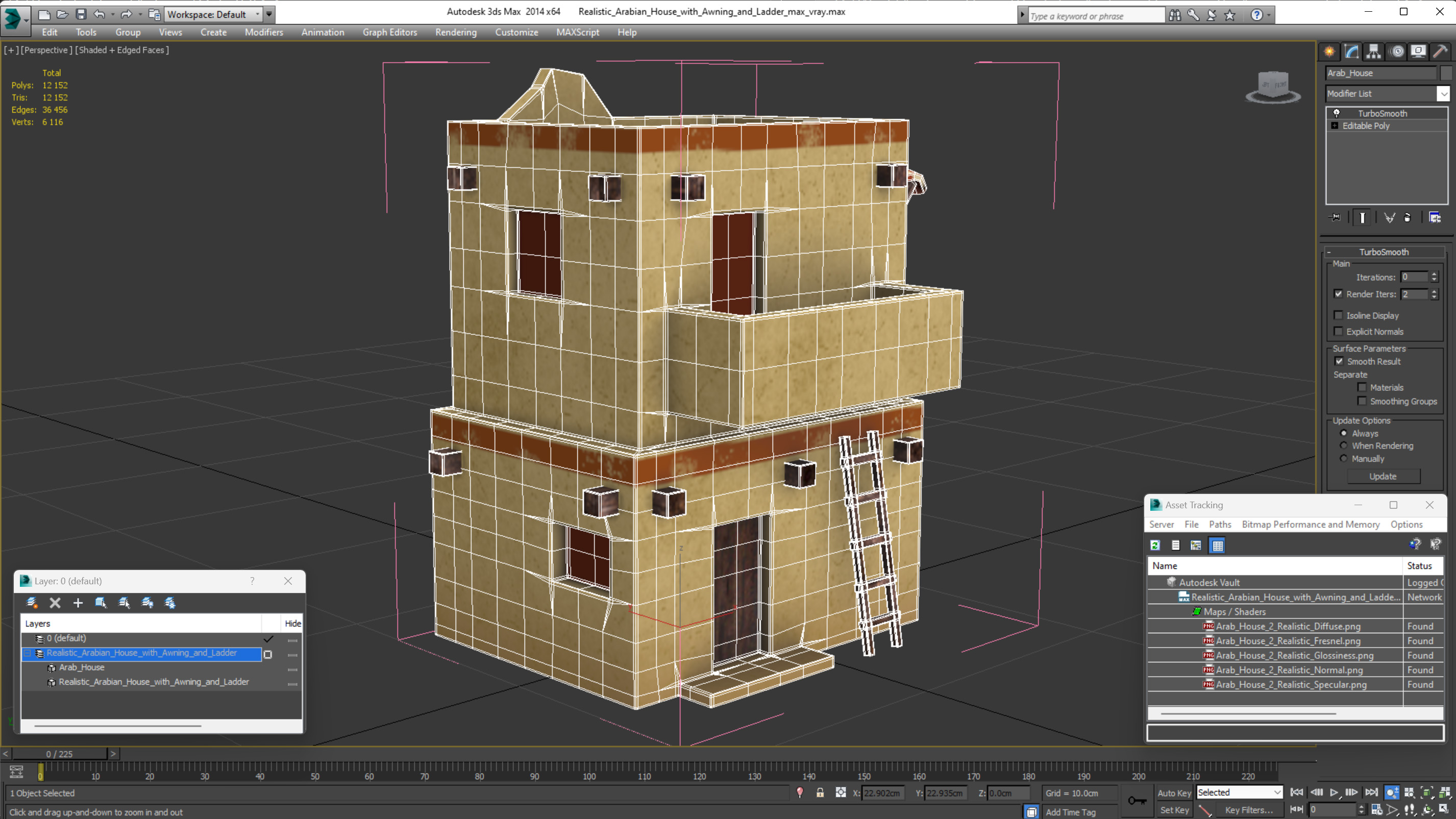Toggle Render Iters checkbox
This screenshot has height=819, width=1456.
(x=1338, y=294)
